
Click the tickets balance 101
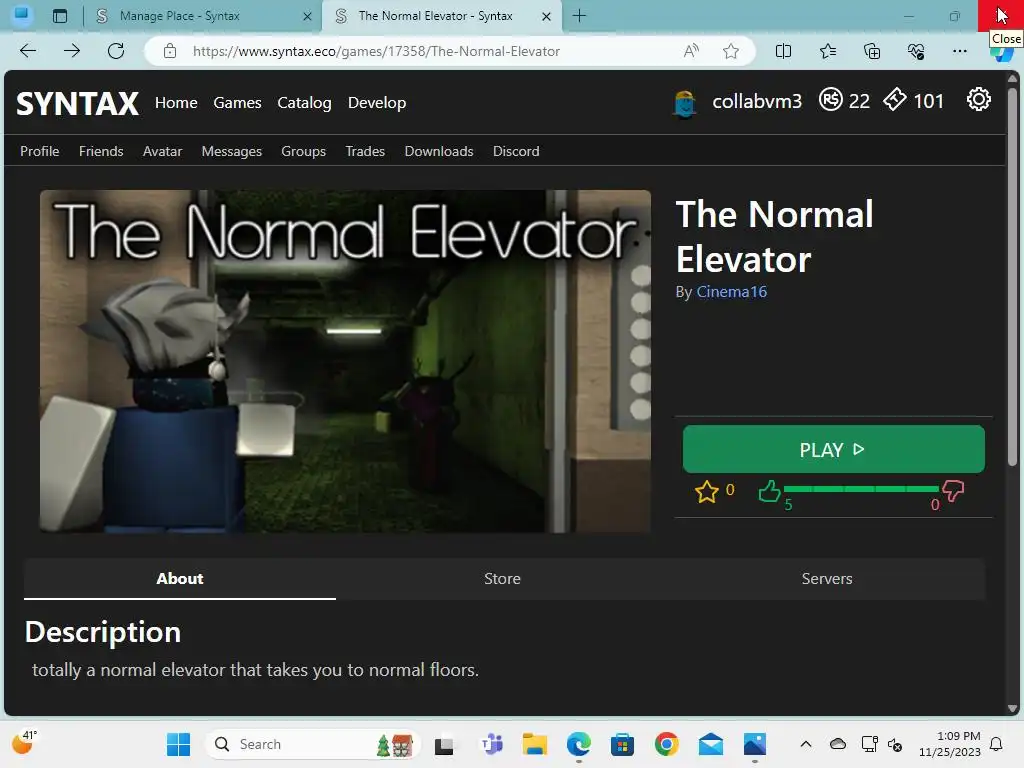(914, 101)
